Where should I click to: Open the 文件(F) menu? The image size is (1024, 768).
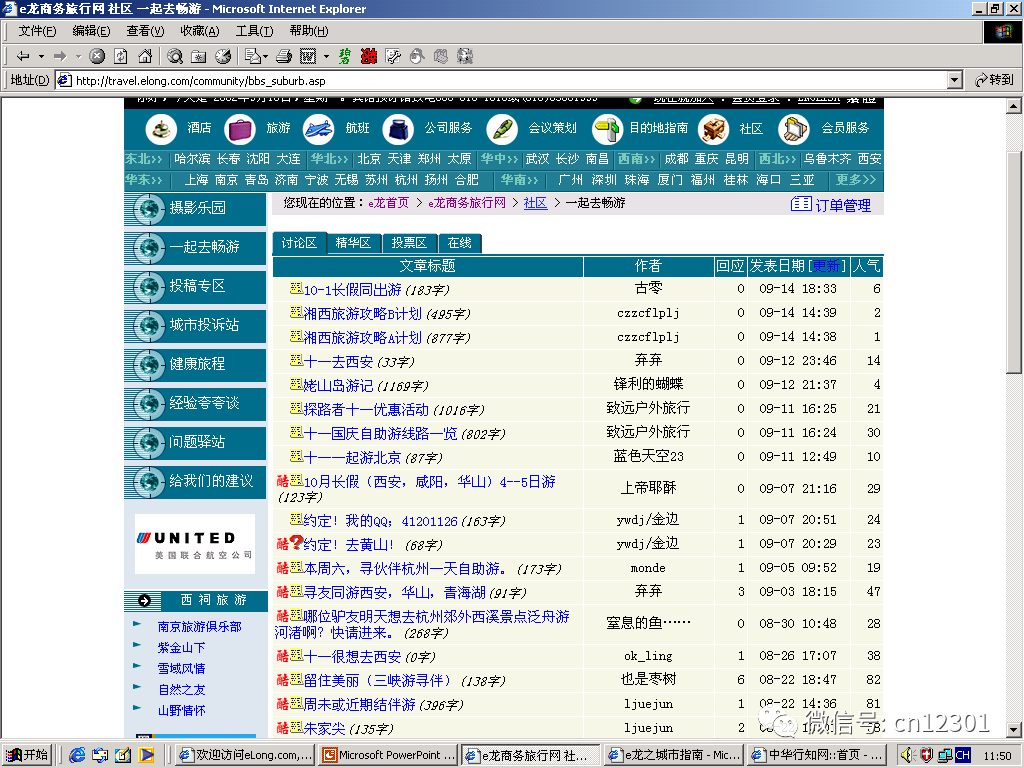(x=37, y=31)
